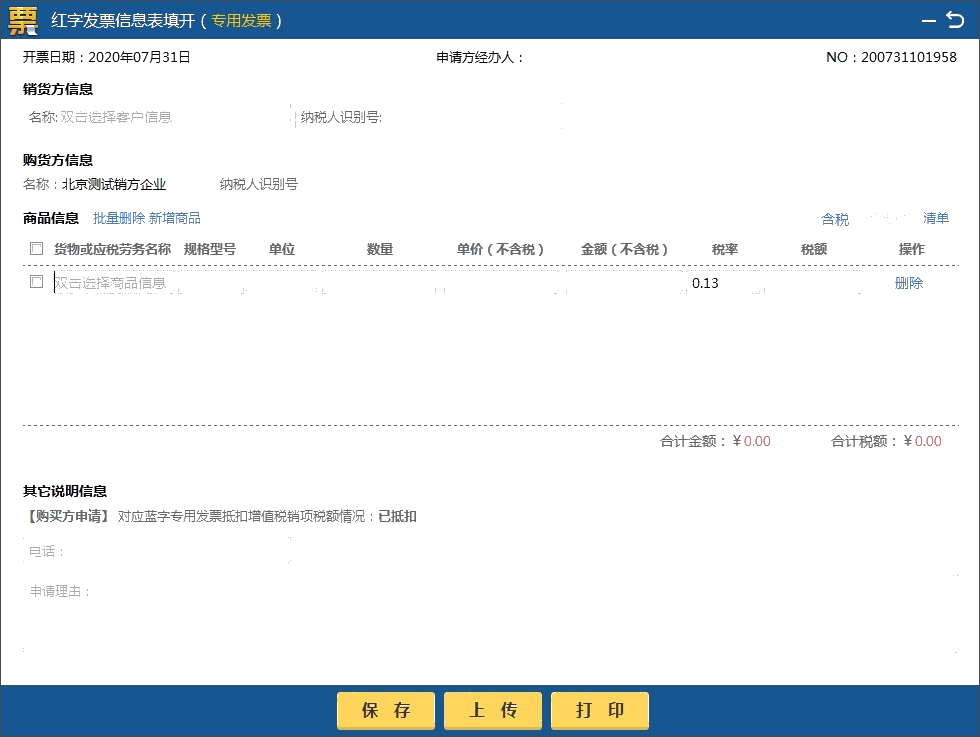This screenshot has width=980, height=737.
Task: Click the 金额(不含税) column header
Action: click(x=624, y=249)
